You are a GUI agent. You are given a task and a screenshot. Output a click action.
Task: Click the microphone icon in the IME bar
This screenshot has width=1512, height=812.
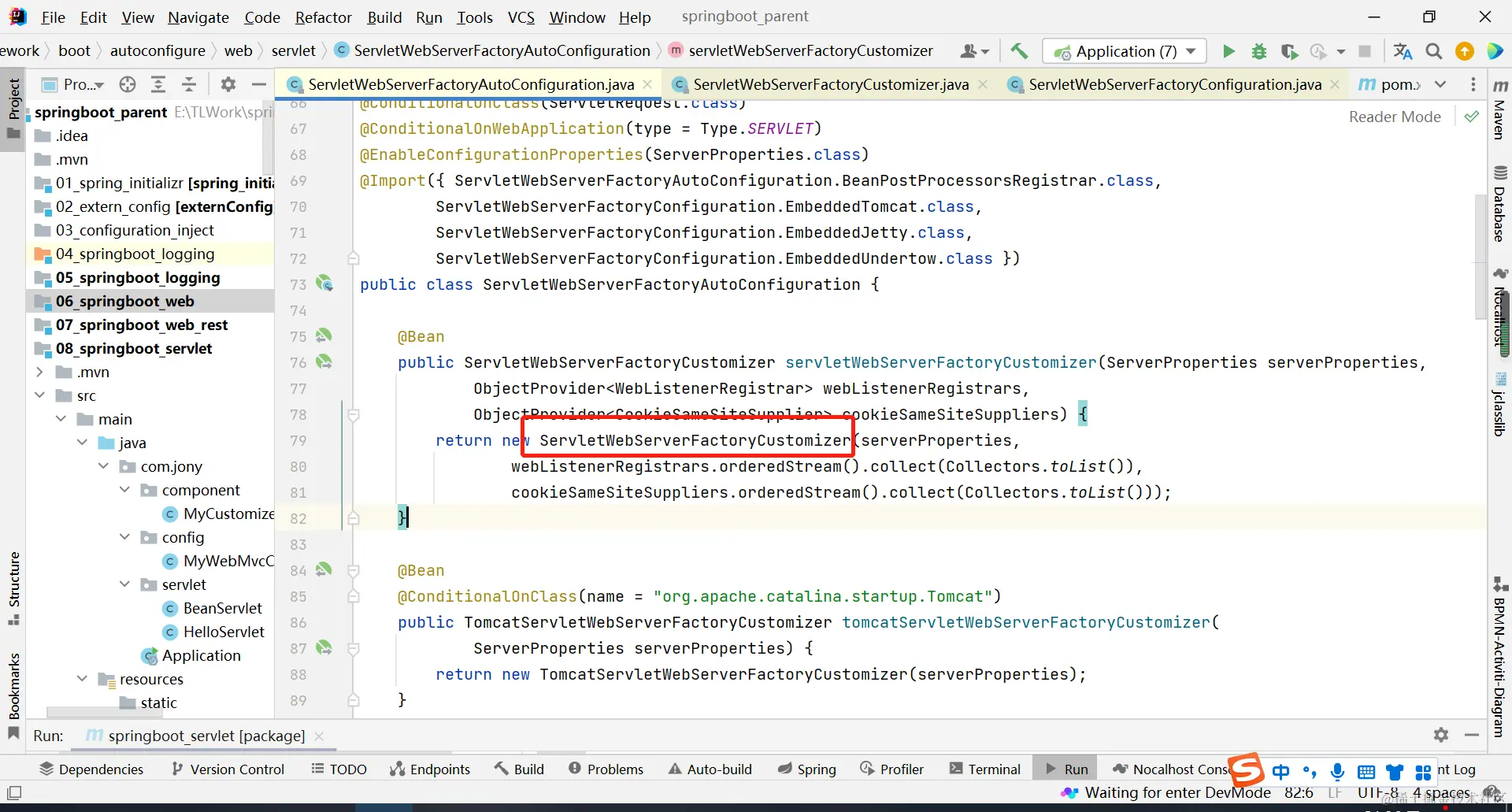click(x=1337, y=772)
